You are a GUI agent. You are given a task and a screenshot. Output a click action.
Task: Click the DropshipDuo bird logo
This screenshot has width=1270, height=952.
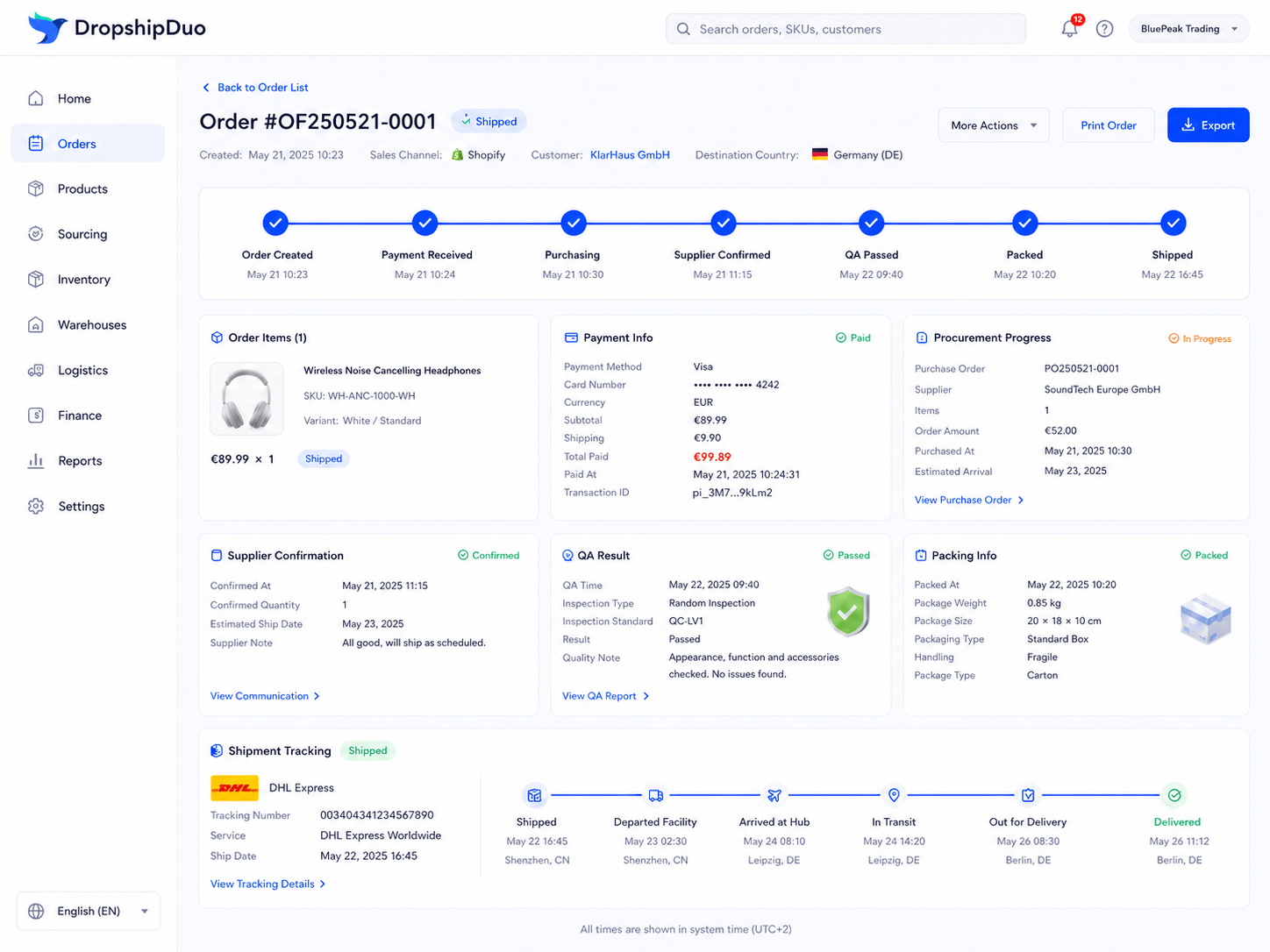click(47, 28)
